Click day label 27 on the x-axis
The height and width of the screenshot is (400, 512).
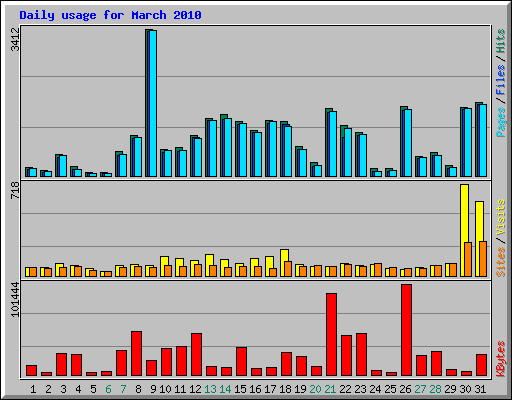tap(420, 389)
